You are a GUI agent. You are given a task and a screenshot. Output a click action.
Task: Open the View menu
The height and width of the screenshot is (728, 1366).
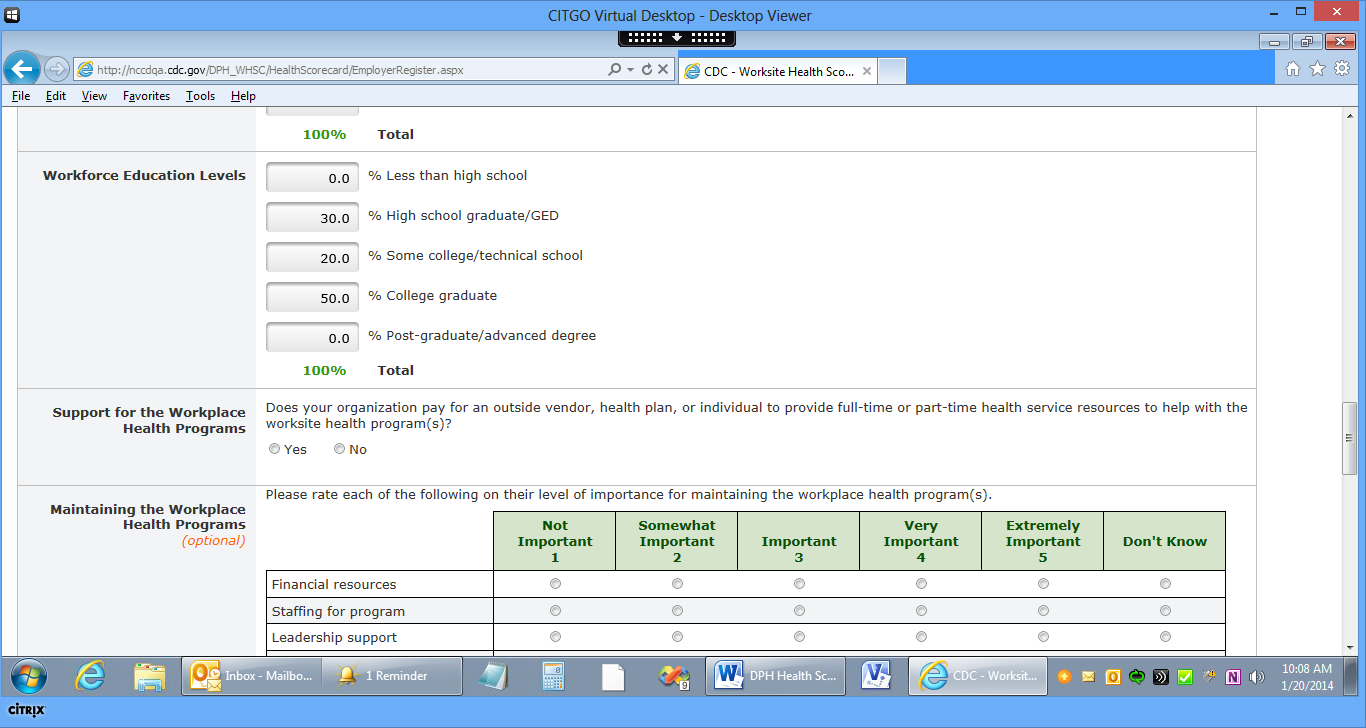[94, 96]
